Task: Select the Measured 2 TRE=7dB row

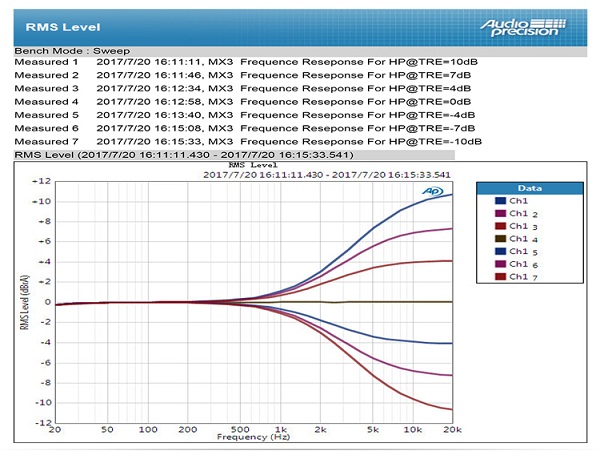Action: 243,75
